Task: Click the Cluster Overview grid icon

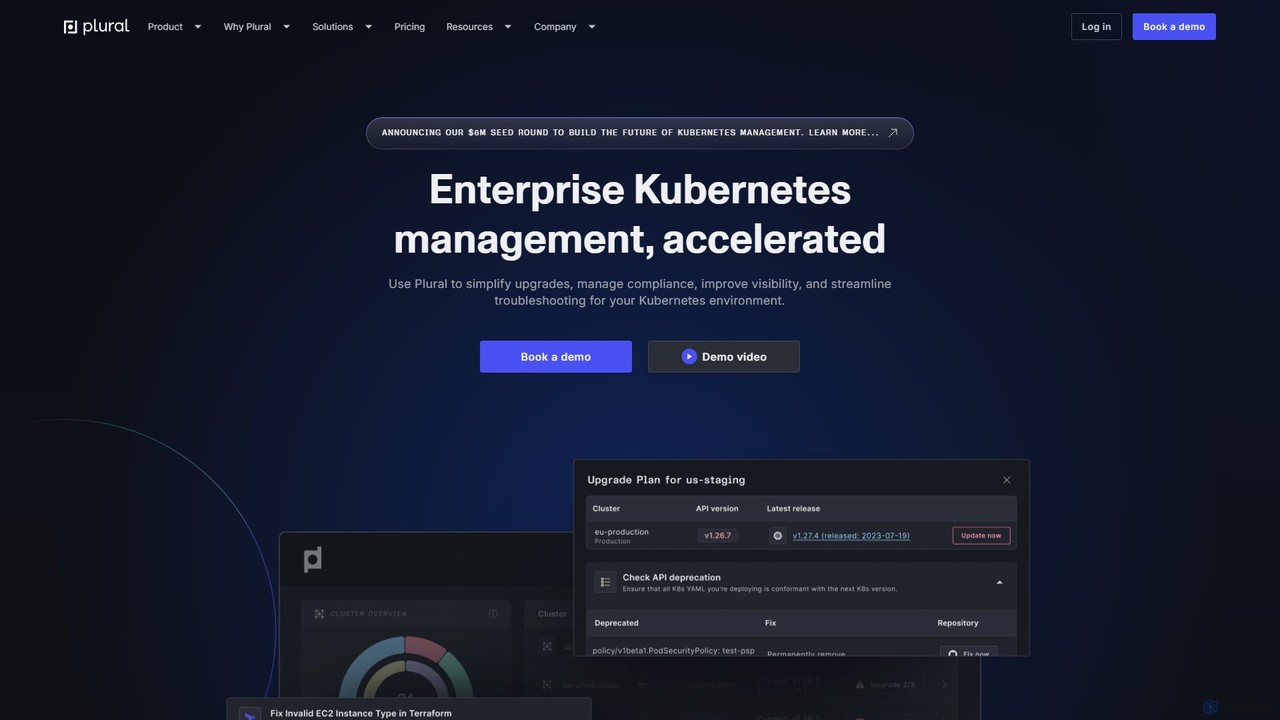Action: [x=319, y=614]
